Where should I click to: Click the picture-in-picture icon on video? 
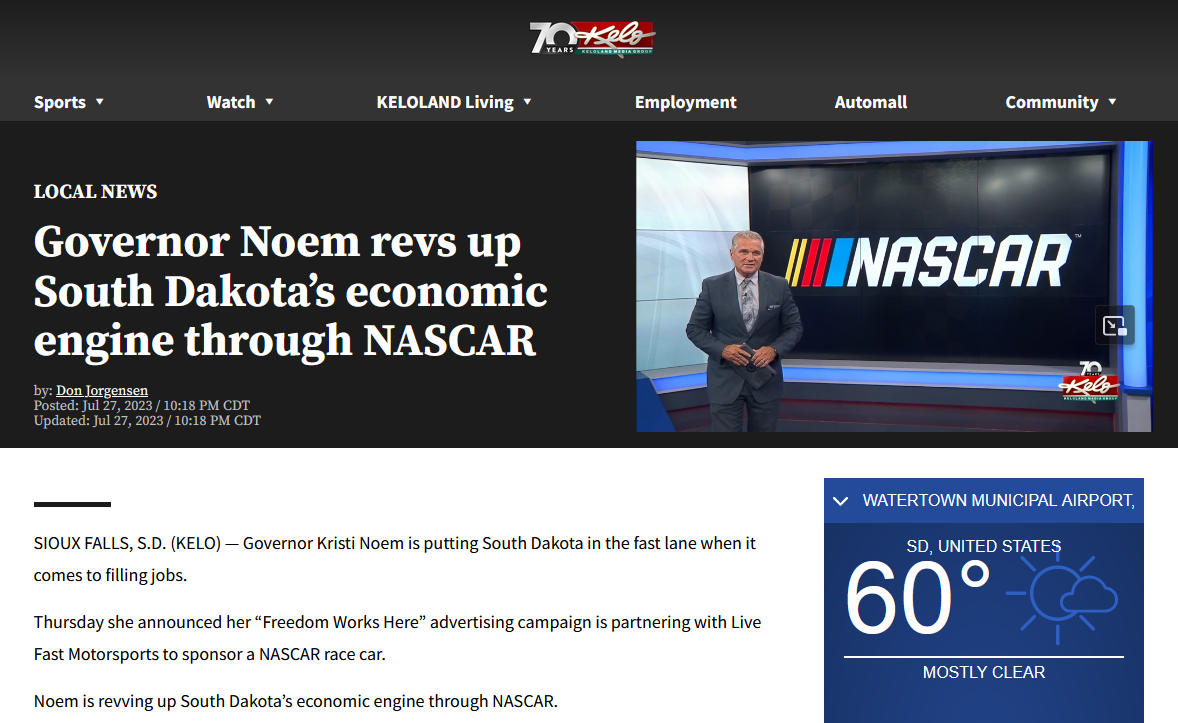pyautogui.click(x=1114, y=325)
